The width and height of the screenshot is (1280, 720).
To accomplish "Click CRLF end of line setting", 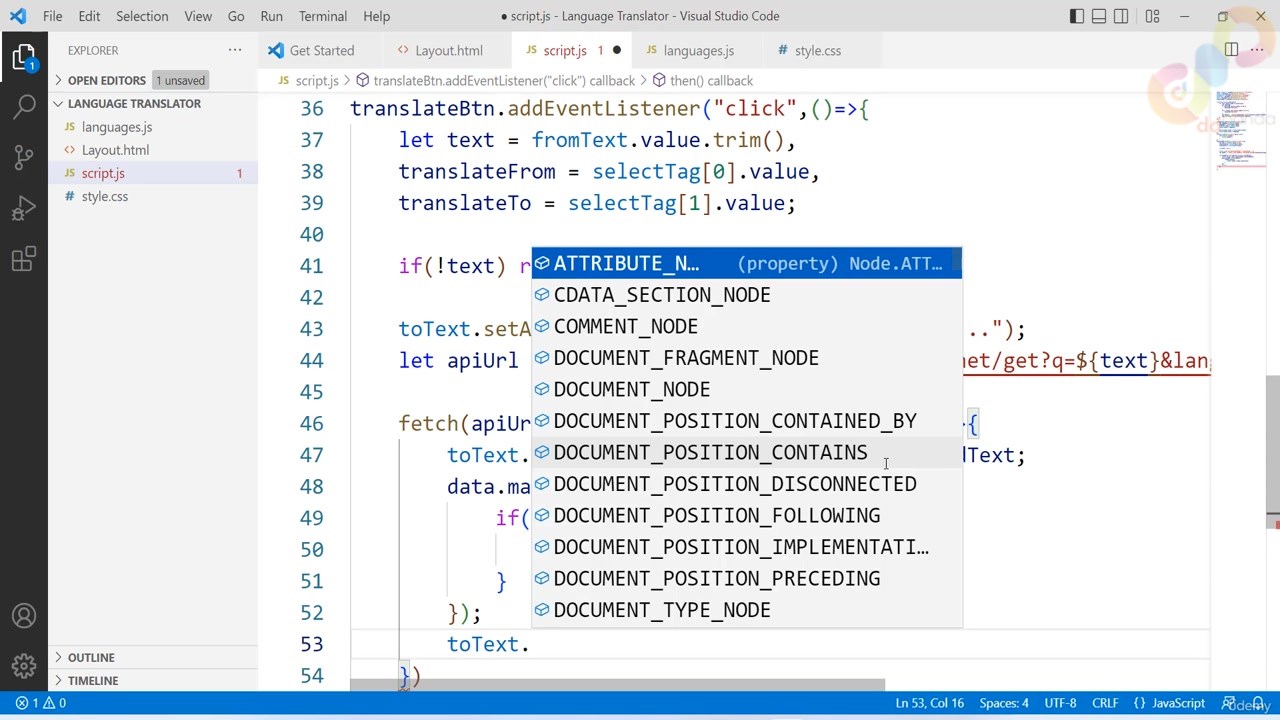I will tap(1105, 703).
